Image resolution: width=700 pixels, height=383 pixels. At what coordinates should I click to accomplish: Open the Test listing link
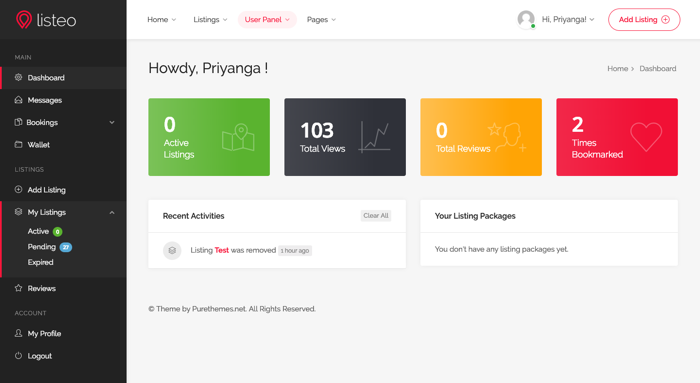tap(221, 250)
